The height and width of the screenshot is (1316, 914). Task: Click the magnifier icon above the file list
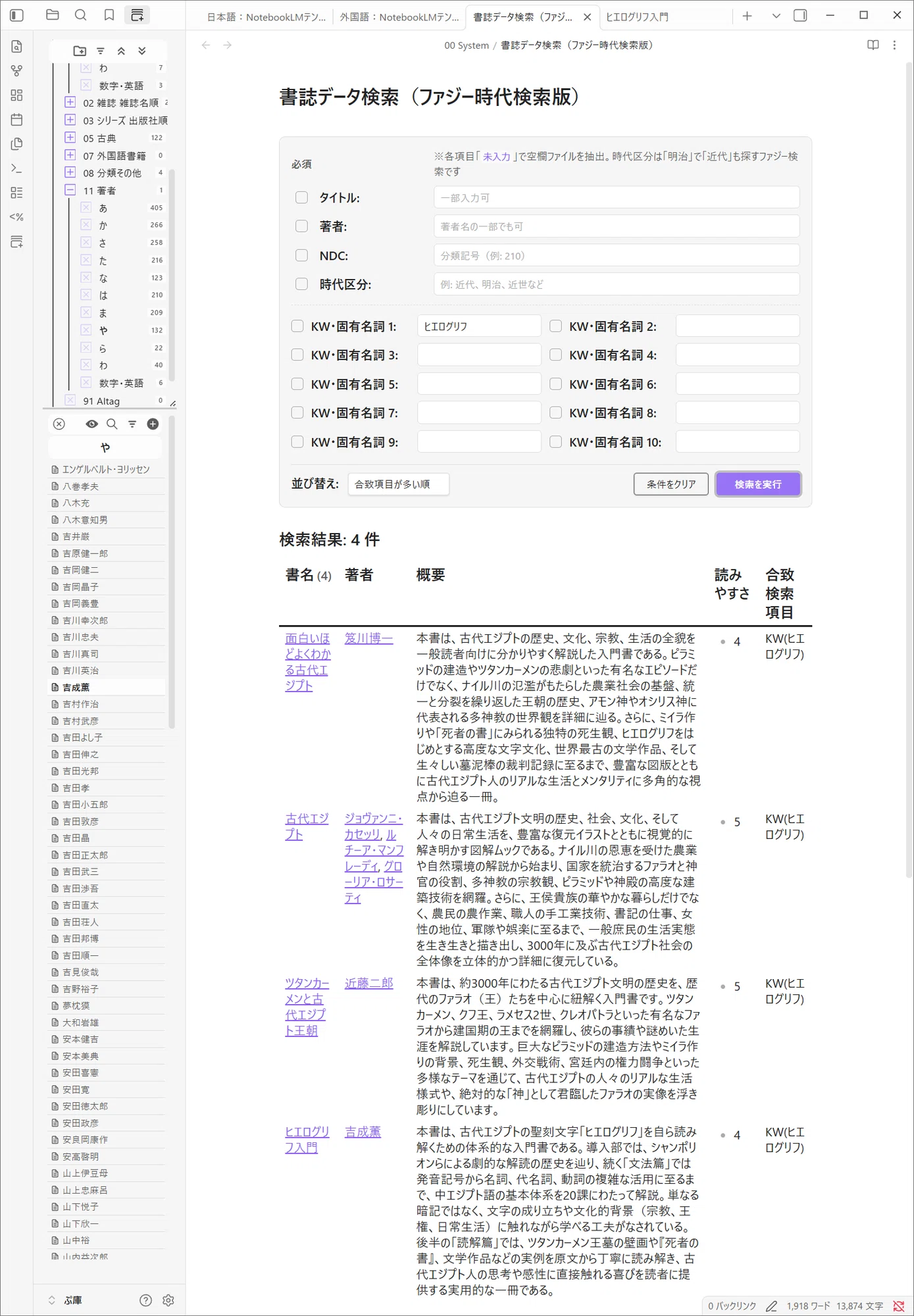pyautogui.click(x=112, y=424)
